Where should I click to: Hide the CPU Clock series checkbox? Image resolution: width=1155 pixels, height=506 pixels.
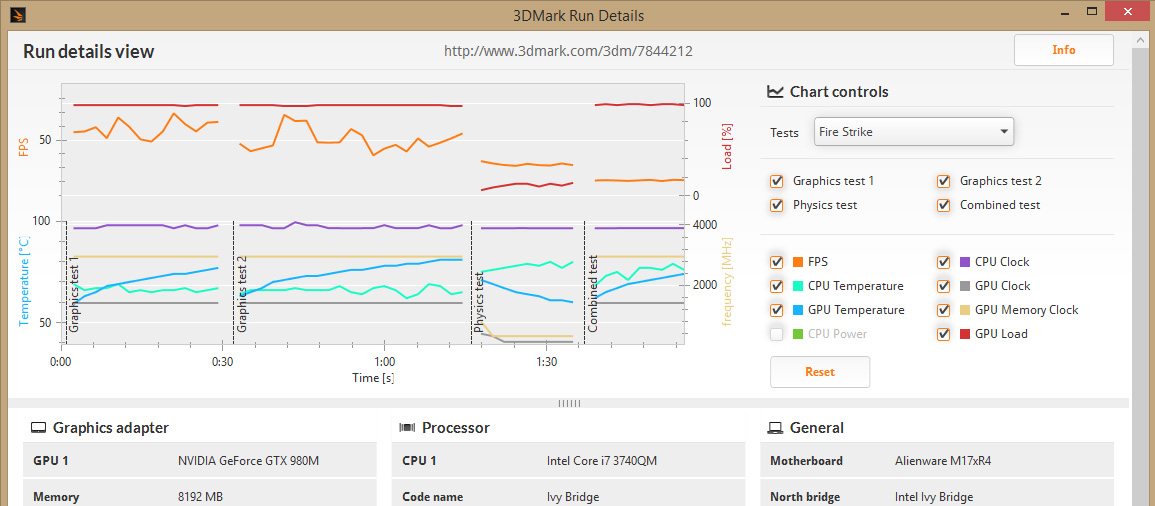pyautogui.click(x=944, y=262)
